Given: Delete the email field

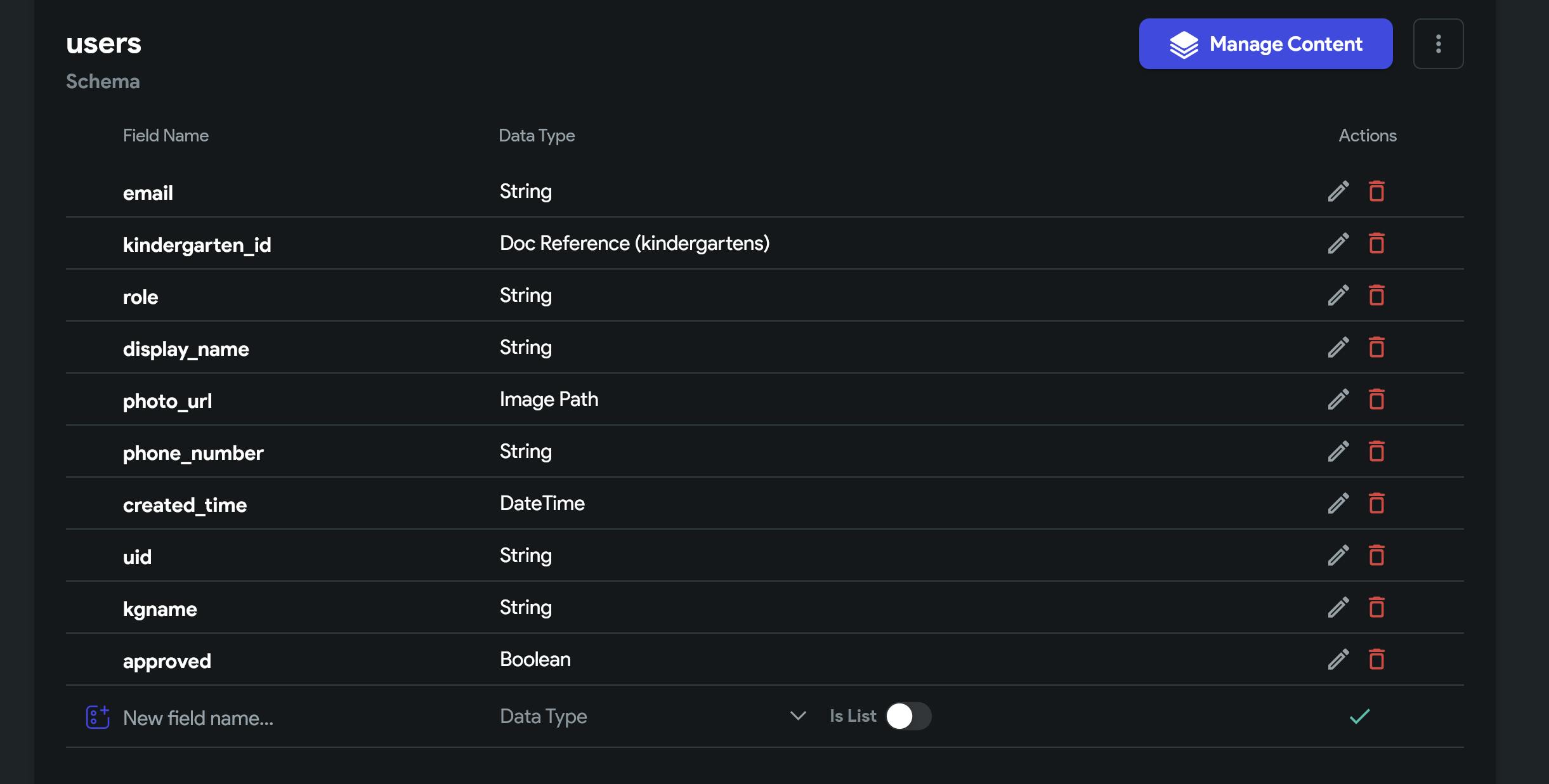Looking at the screenshot, I should point(1376,192).
